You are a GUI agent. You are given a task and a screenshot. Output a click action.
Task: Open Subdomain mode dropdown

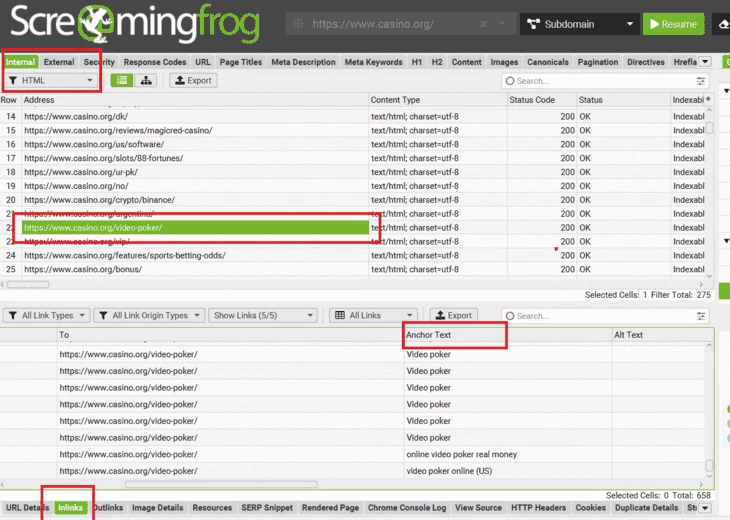click(x=580, y=24)
